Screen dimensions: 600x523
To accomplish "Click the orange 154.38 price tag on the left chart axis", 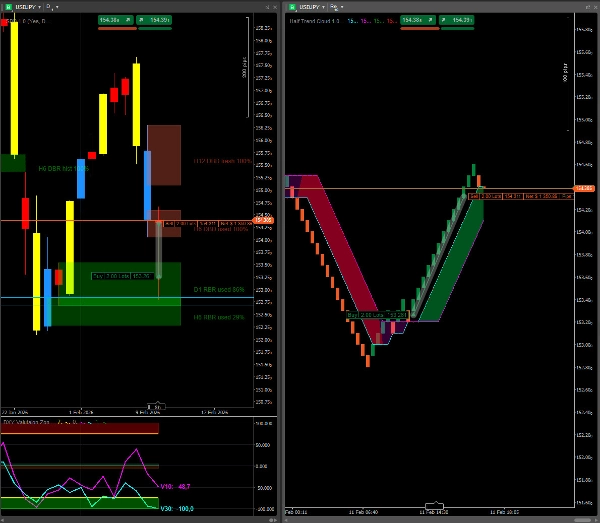I will [263, 220].
